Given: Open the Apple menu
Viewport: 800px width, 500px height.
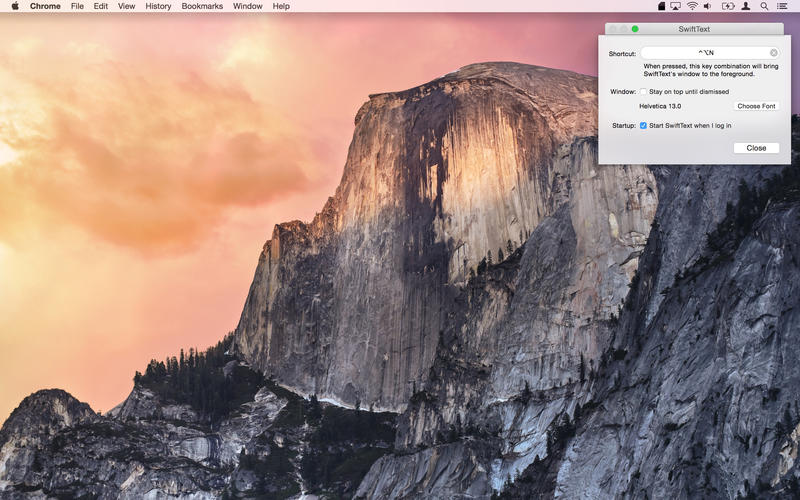Looking at the screenshot, I should coord(14,6).
